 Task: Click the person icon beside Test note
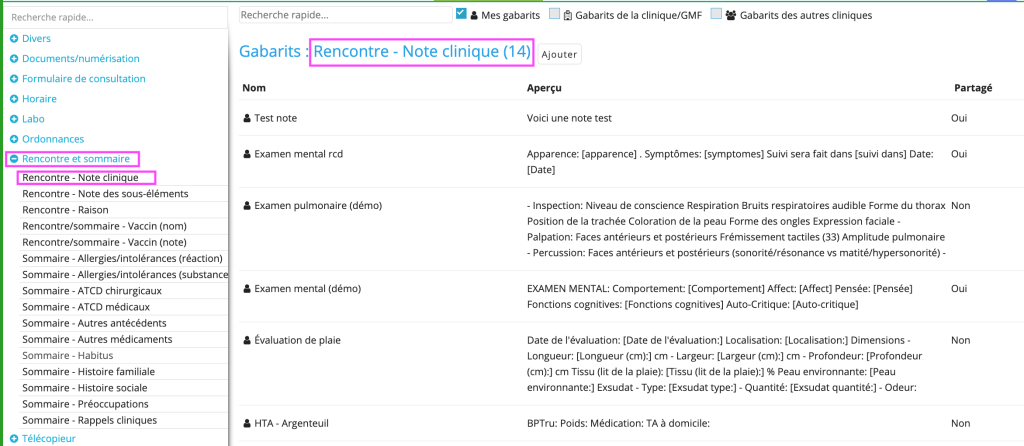pos(247,118)
